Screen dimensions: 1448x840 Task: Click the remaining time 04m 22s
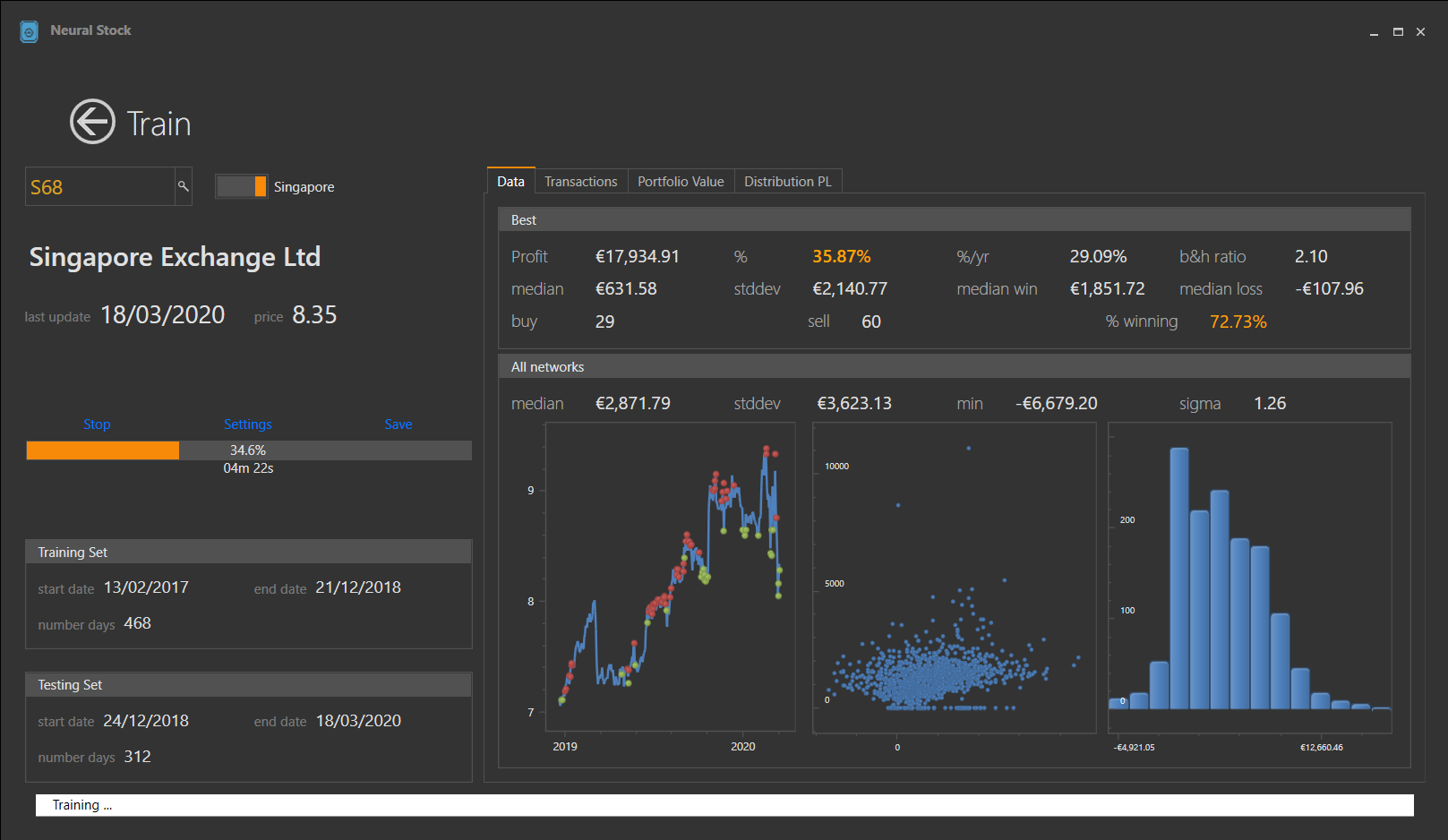pyautogui.click(x=249, y=468)
